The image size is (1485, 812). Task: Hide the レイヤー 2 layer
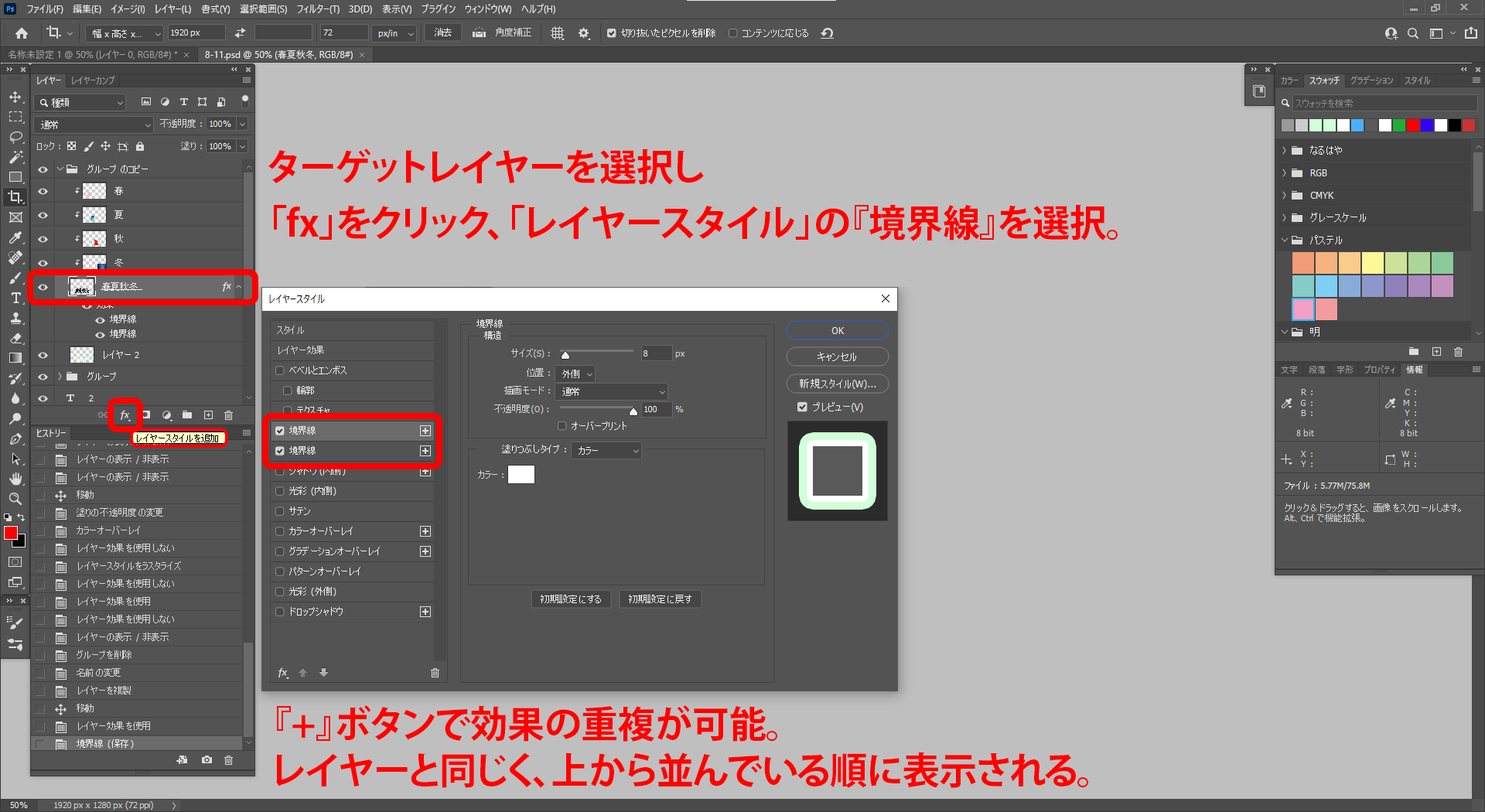pyautogui.click(x=43, y=355)
